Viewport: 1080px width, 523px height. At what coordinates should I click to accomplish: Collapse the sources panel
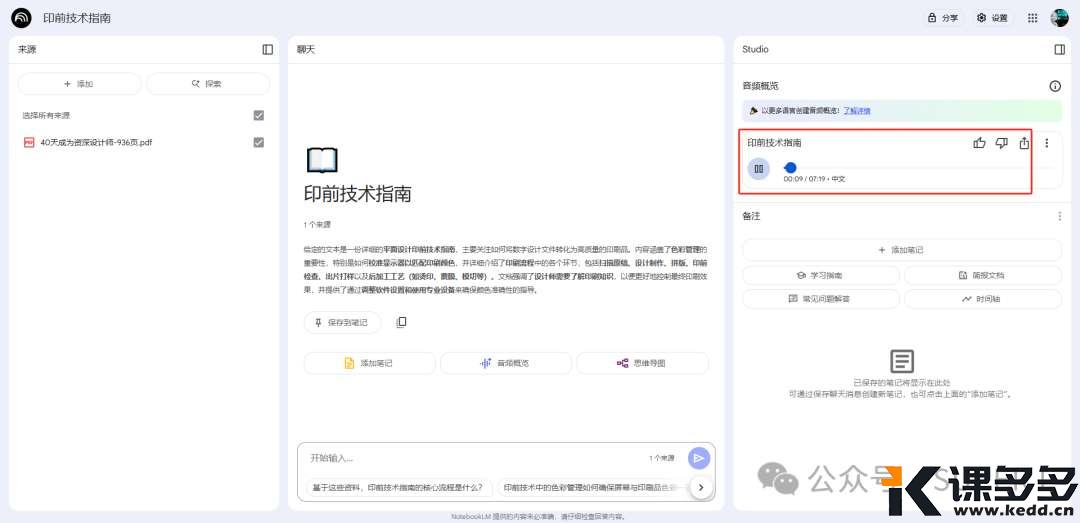point(267,49)
